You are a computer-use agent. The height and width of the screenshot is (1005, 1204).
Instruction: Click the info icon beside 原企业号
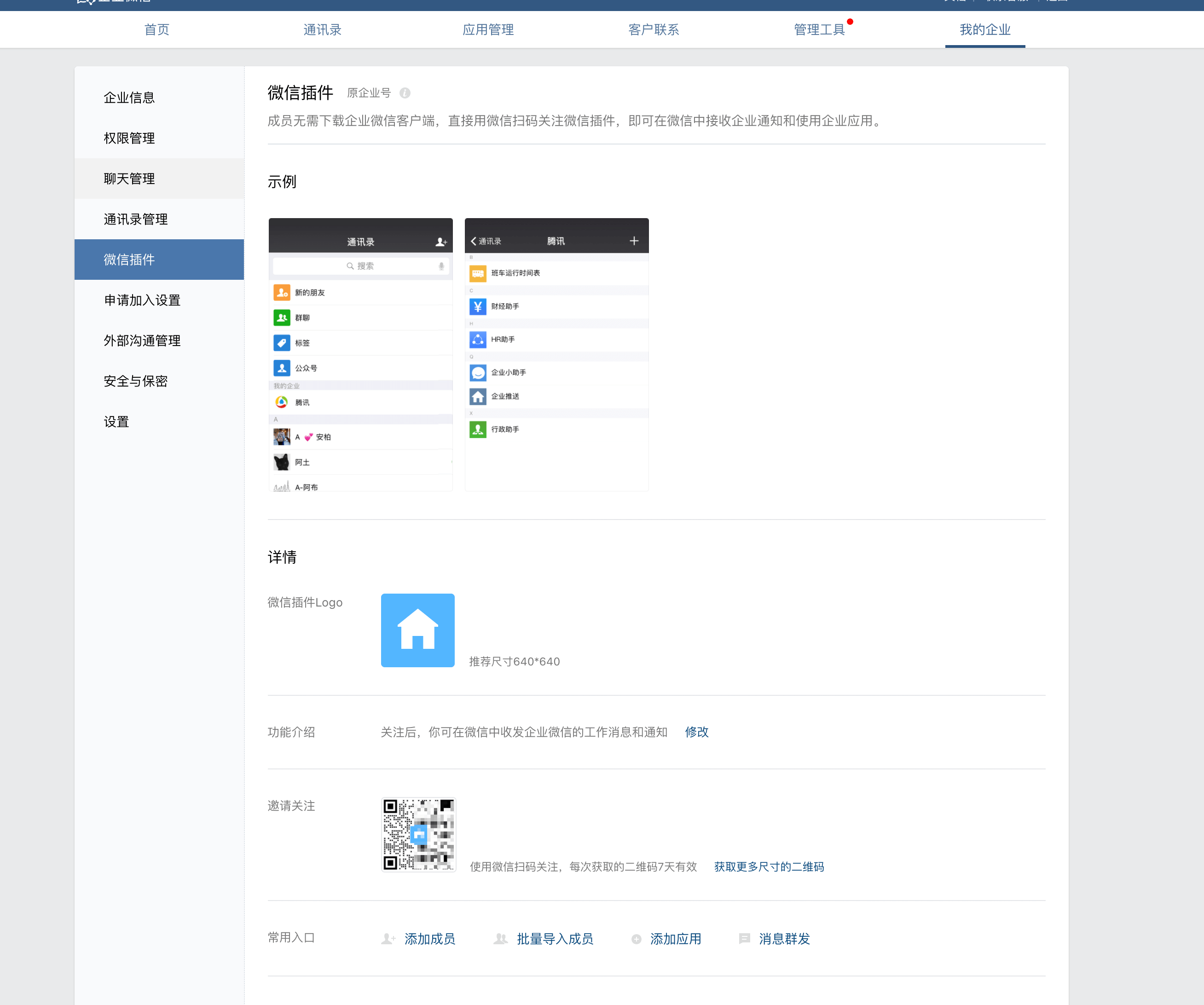(405, 93)
